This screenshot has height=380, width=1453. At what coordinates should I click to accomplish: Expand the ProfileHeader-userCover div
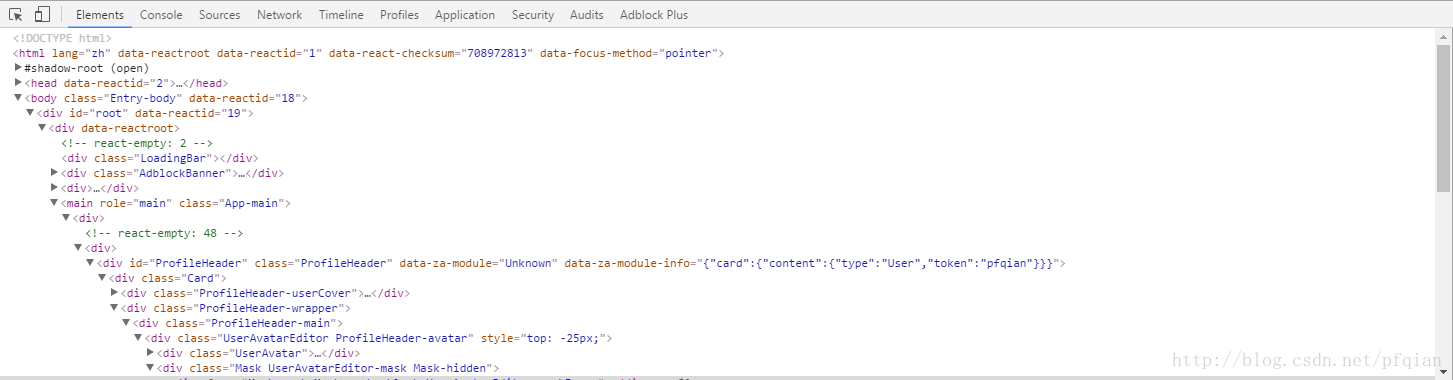114,293
